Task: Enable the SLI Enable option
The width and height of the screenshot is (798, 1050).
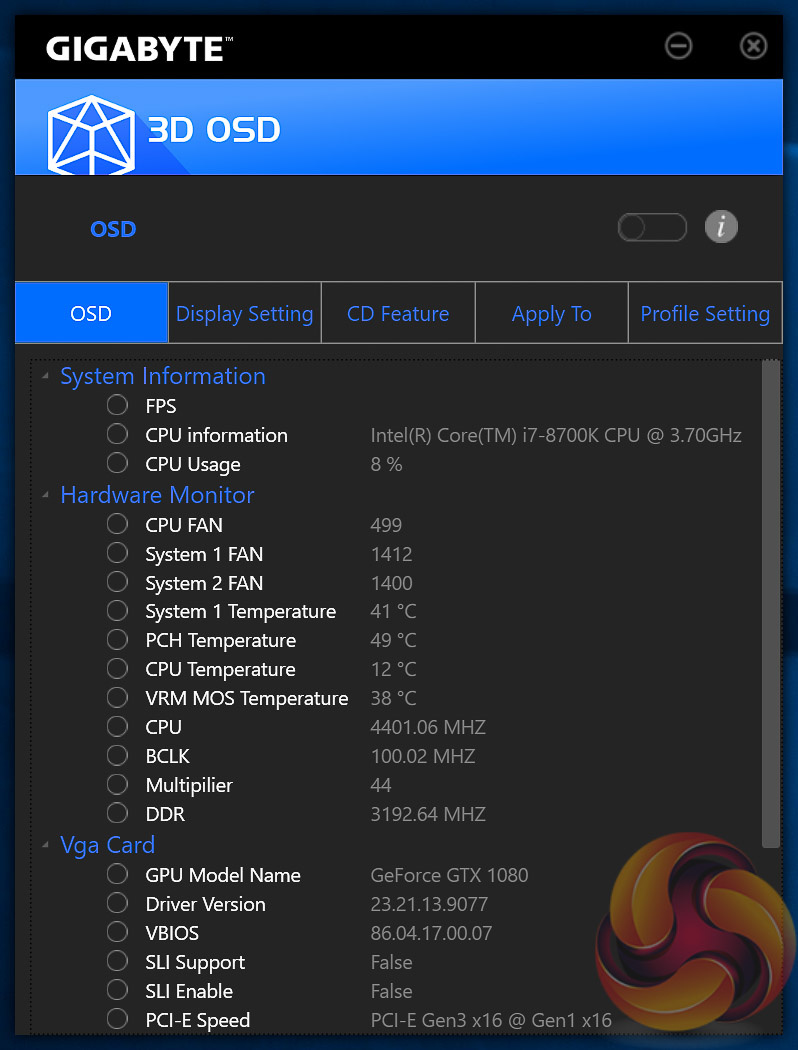Action: pyautogui.click(x=117, y=990)
